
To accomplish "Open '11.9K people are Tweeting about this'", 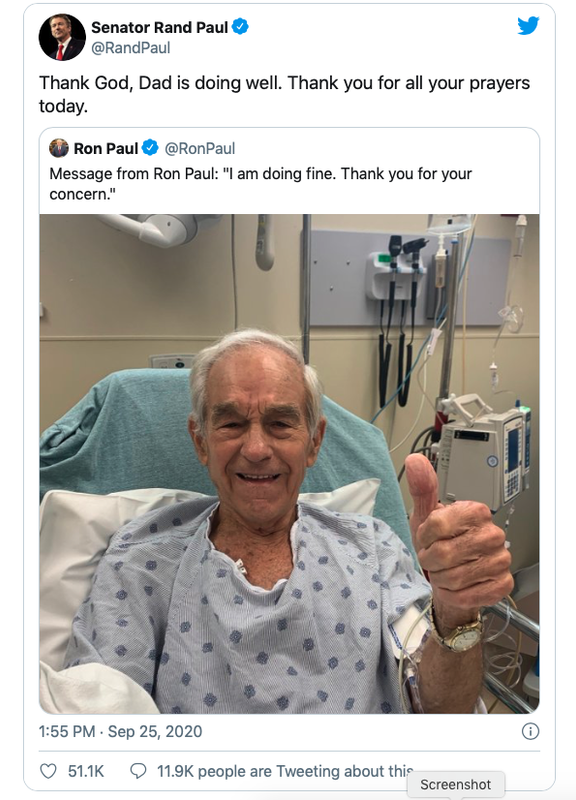I will click(x=285, y=771).
